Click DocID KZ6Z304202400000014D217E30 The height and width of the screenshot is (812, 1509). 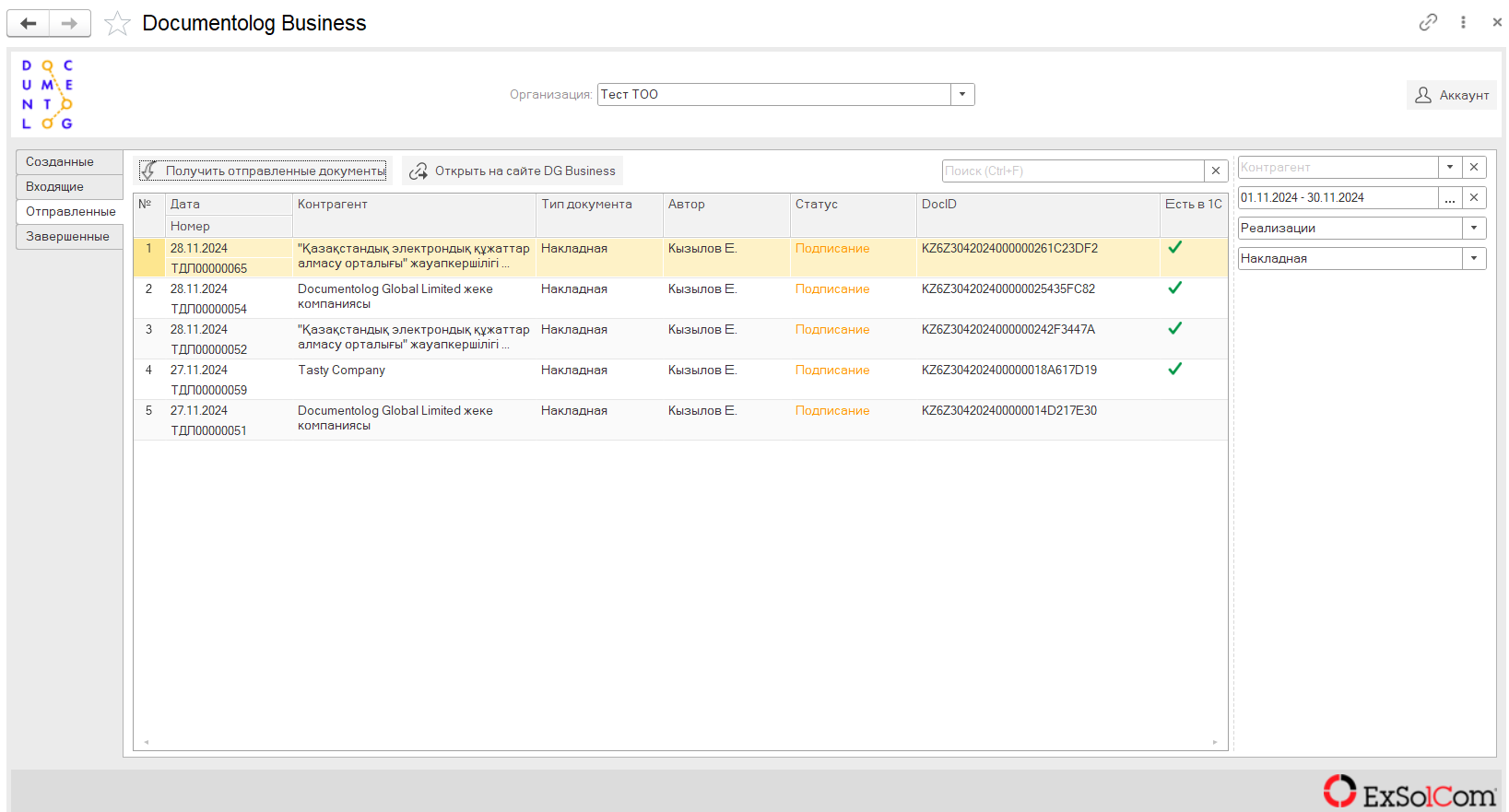[x=1009, y=410]
